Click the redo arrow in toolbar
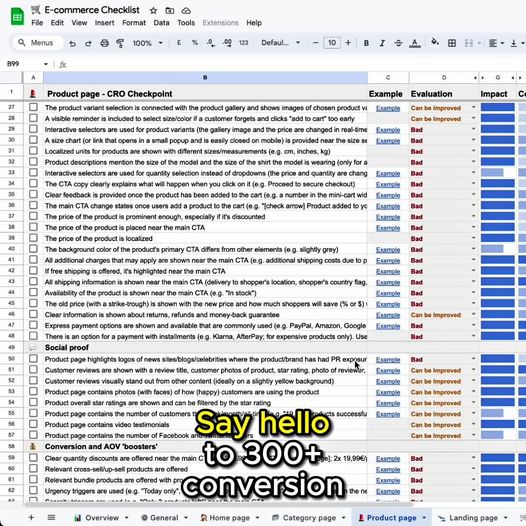Image resolution: width=526 pixels, height=526 pixels. [88, 43]
